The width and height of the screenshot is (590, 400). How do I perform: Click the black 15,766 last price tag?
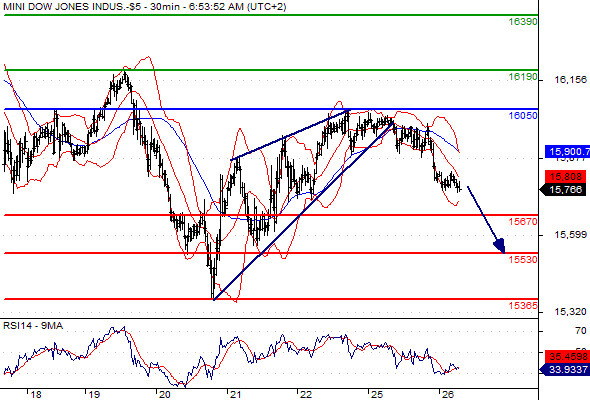pyautogui.click(x=563, y=190)
